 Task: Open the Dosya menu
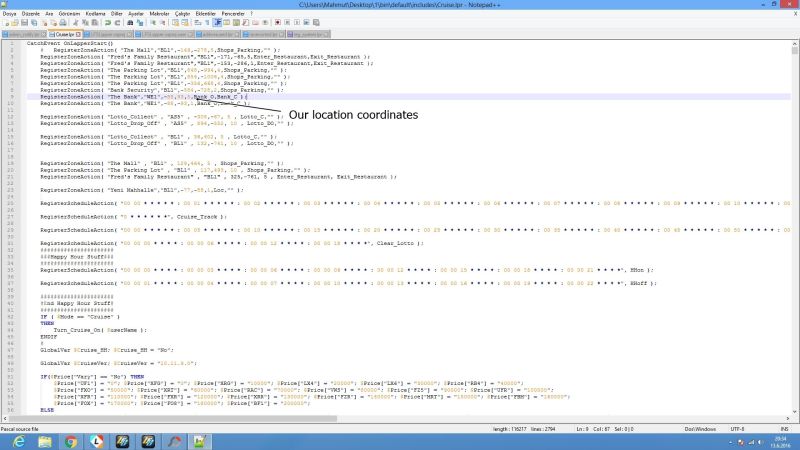click(9, 14)
